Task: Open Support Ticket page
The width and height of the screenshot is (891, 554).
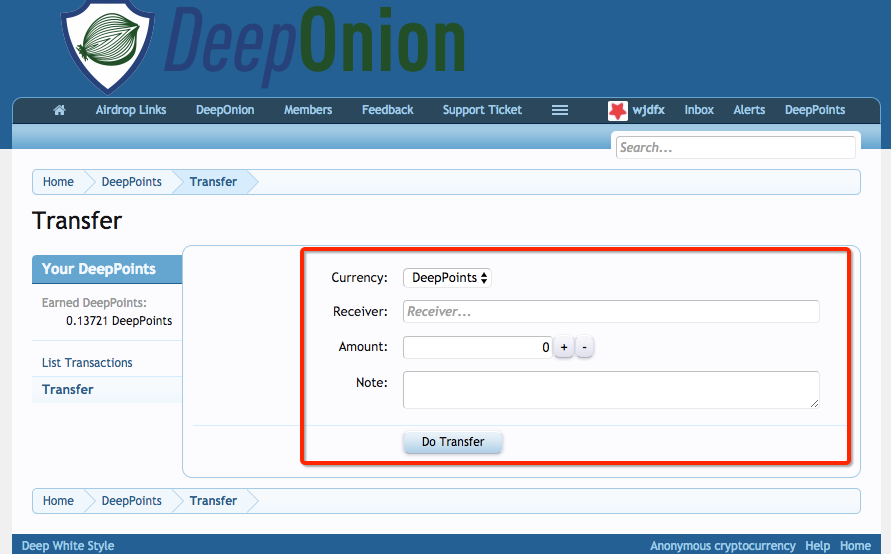Action: (482, 110)
